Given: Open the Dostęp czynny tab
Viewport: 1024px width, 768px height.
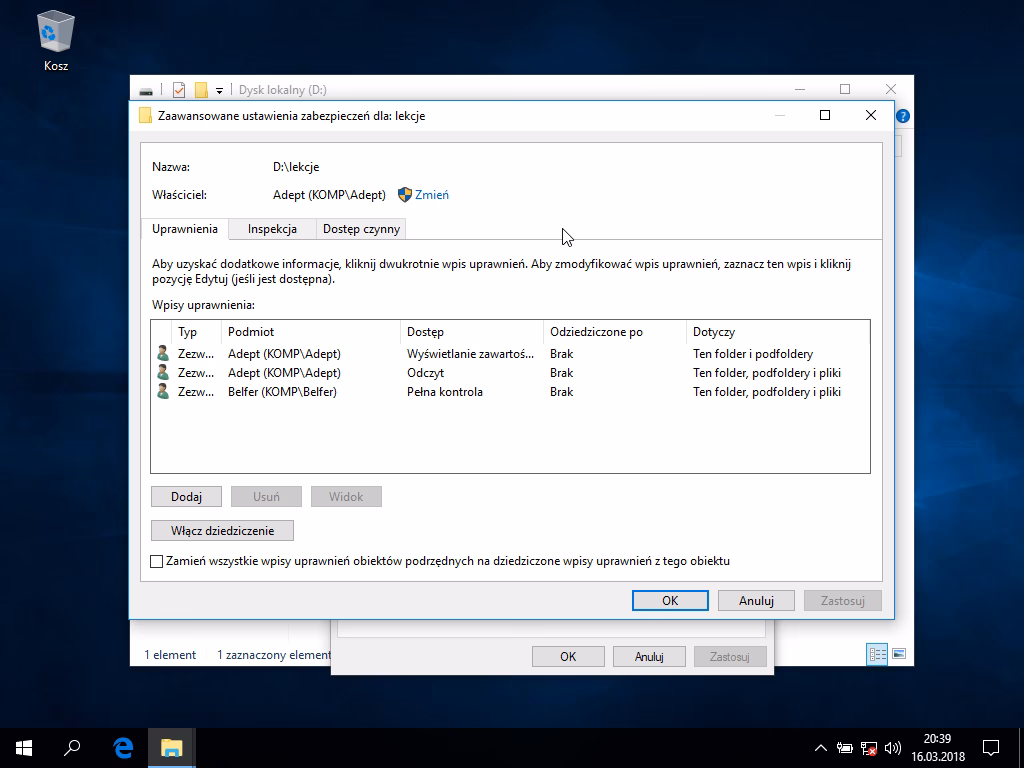Looking at the screenshot, I should tap(360, 228).
